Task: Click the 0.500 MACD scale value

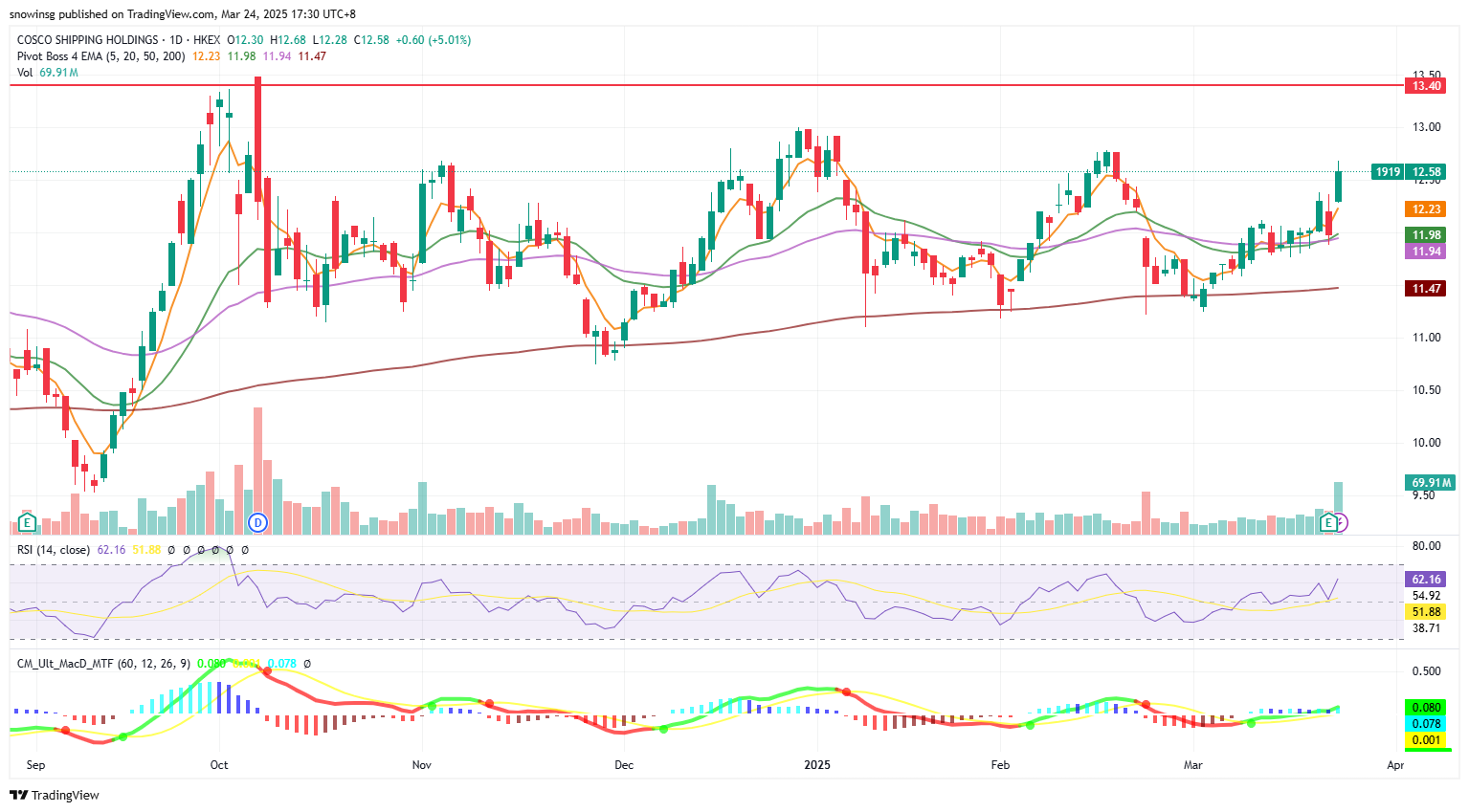Action: 1426,671
